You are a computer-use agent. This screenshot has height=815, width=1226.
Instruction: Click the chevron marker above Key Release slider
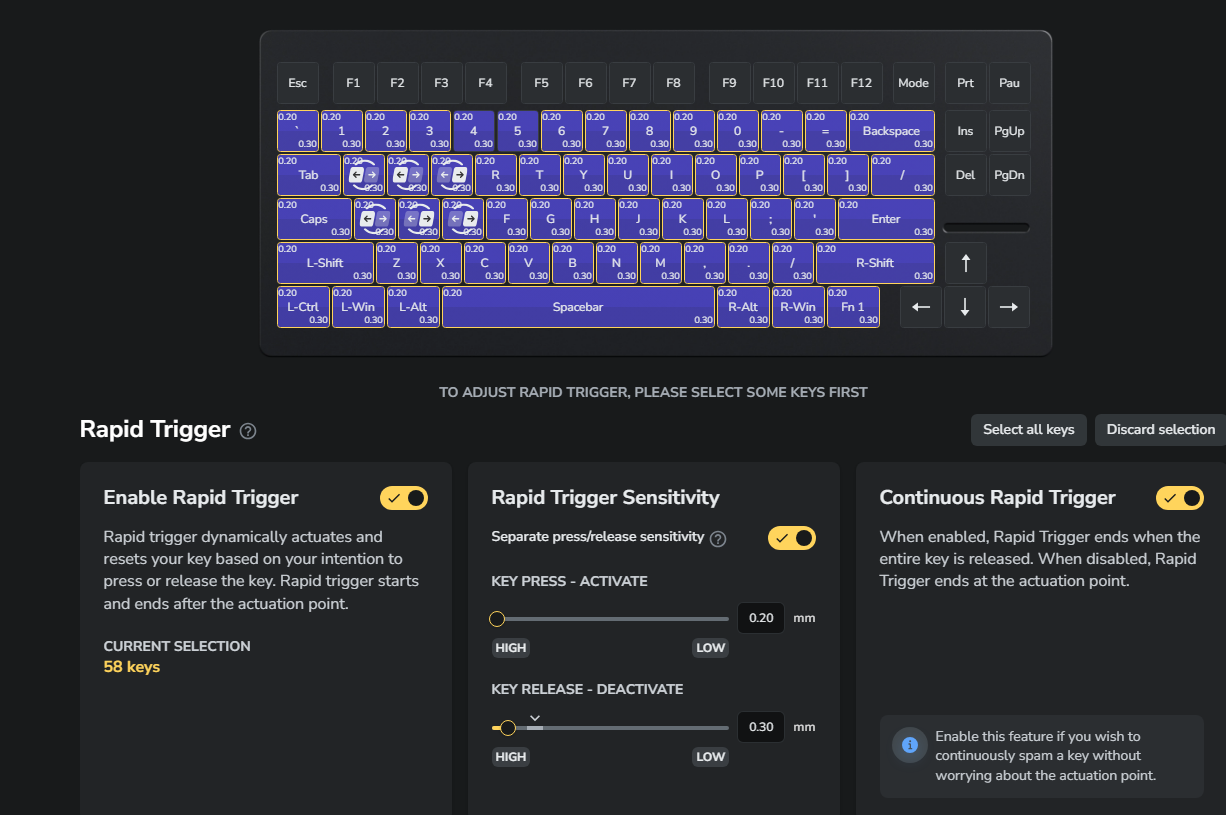point(535,717)
